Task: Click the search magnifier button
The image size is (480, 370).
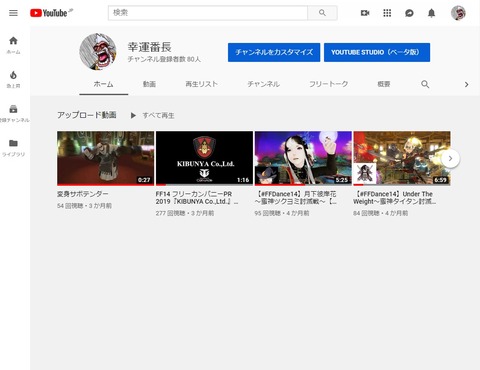Action: [x=322, y=13]
